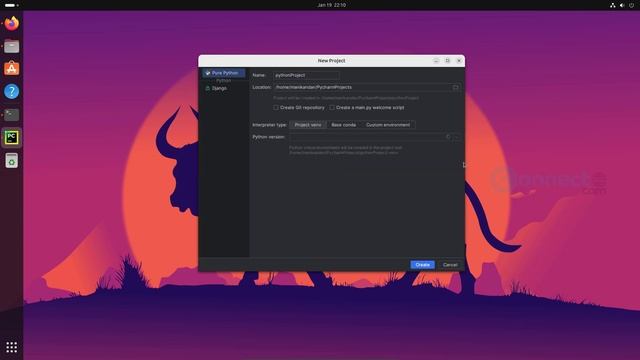
Task: Enable Create Git repository checkbox
Action: (276, 108)
